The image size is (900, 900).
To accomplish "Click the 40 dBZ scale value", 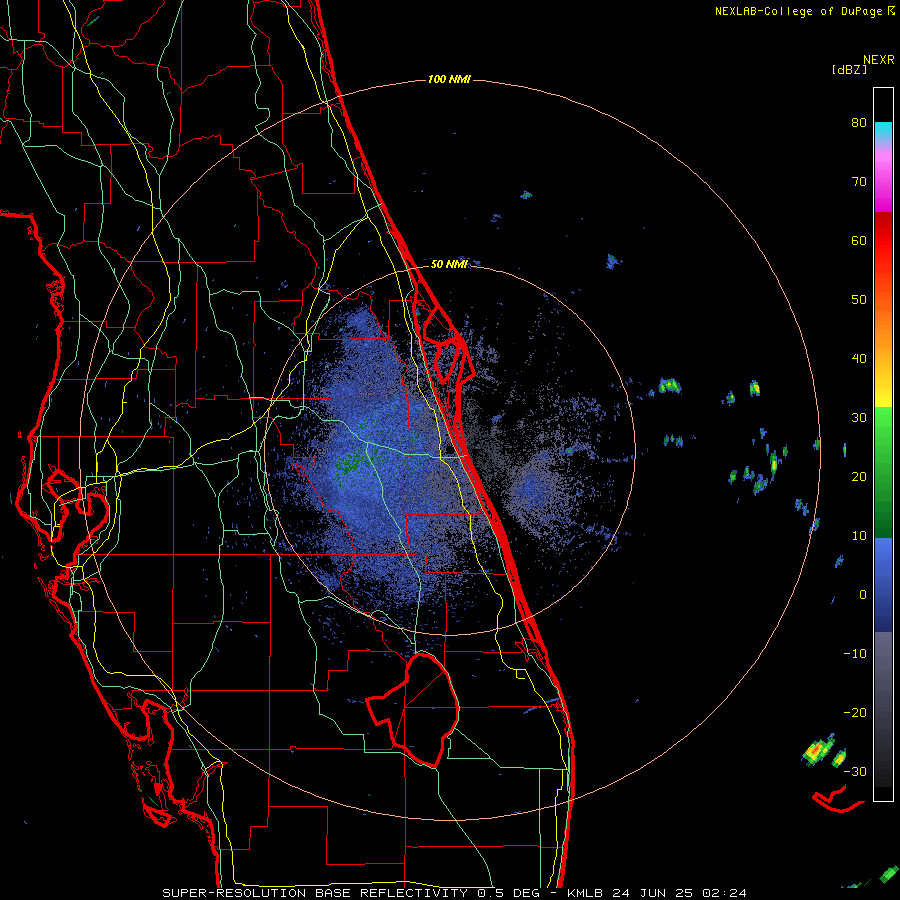I will pos(859,359).
